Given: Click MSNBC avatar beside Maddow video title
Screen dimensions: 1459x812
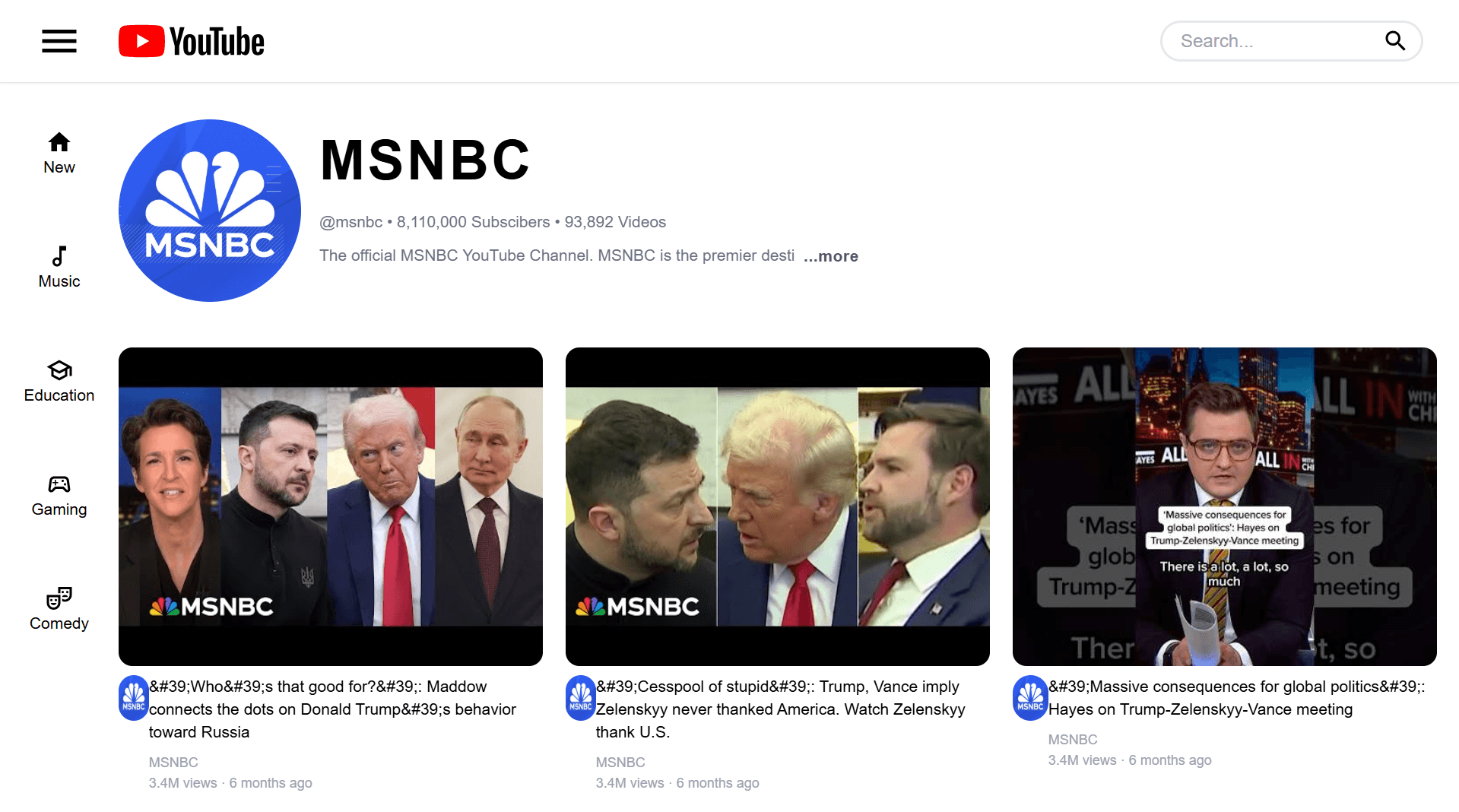Looking at the screenshot, I should [x=134, y=698].
